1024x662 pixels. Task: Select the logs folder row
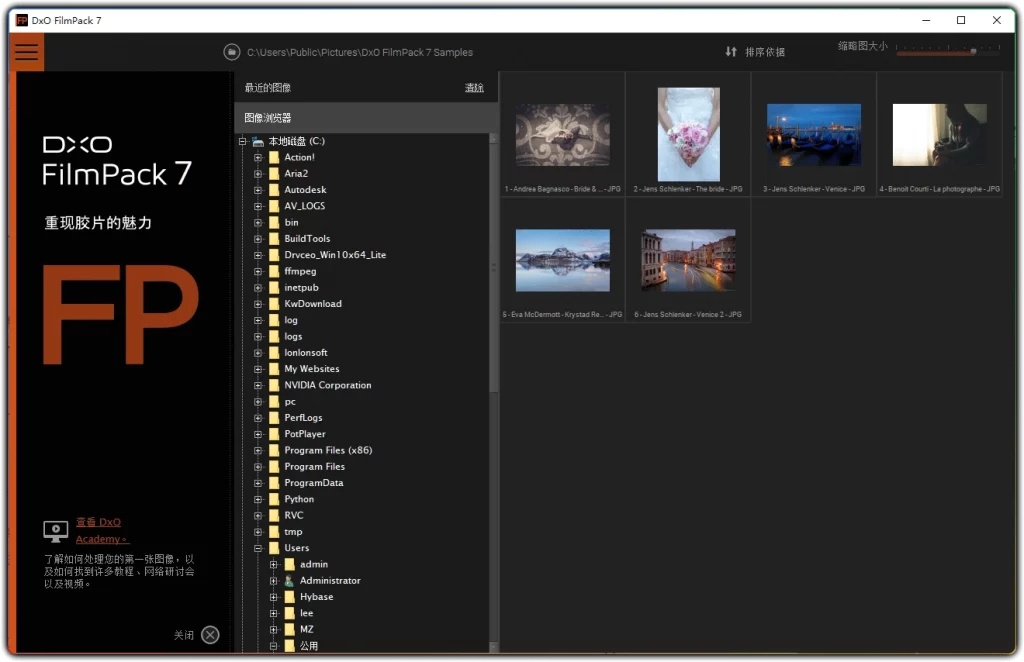pyautogui.click(x=293, y=336)
